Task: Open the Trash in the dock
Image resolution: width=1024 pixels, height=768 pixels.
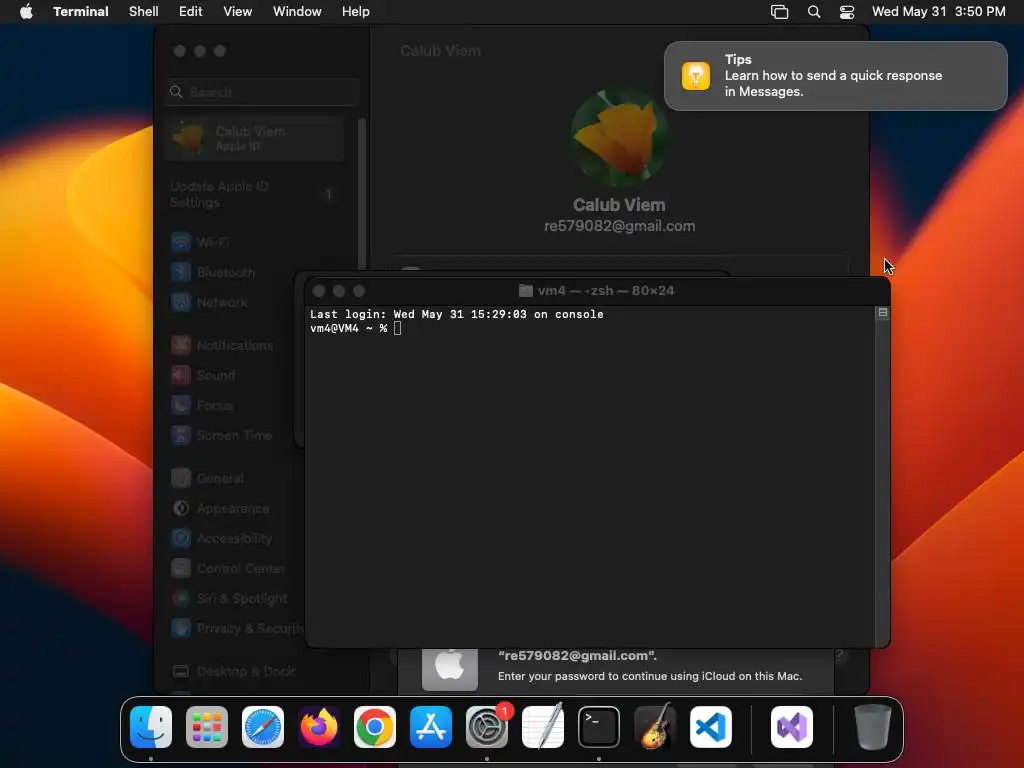Action: click(872, 727)
